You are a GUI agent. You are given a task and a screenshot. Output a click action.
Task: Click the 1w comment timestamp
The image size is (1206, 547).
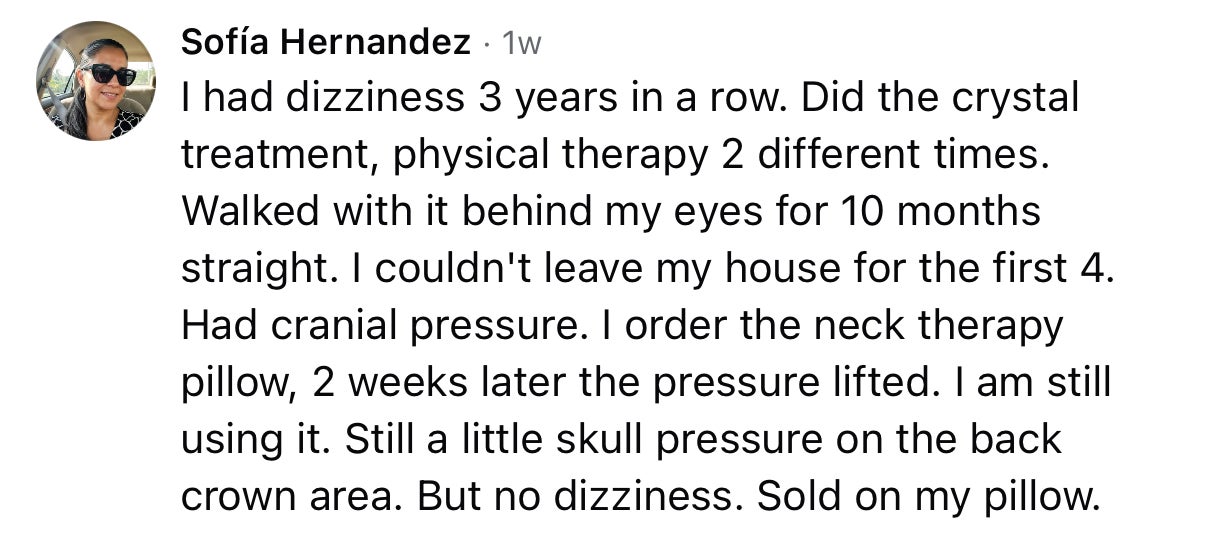(x=522, y=44)
